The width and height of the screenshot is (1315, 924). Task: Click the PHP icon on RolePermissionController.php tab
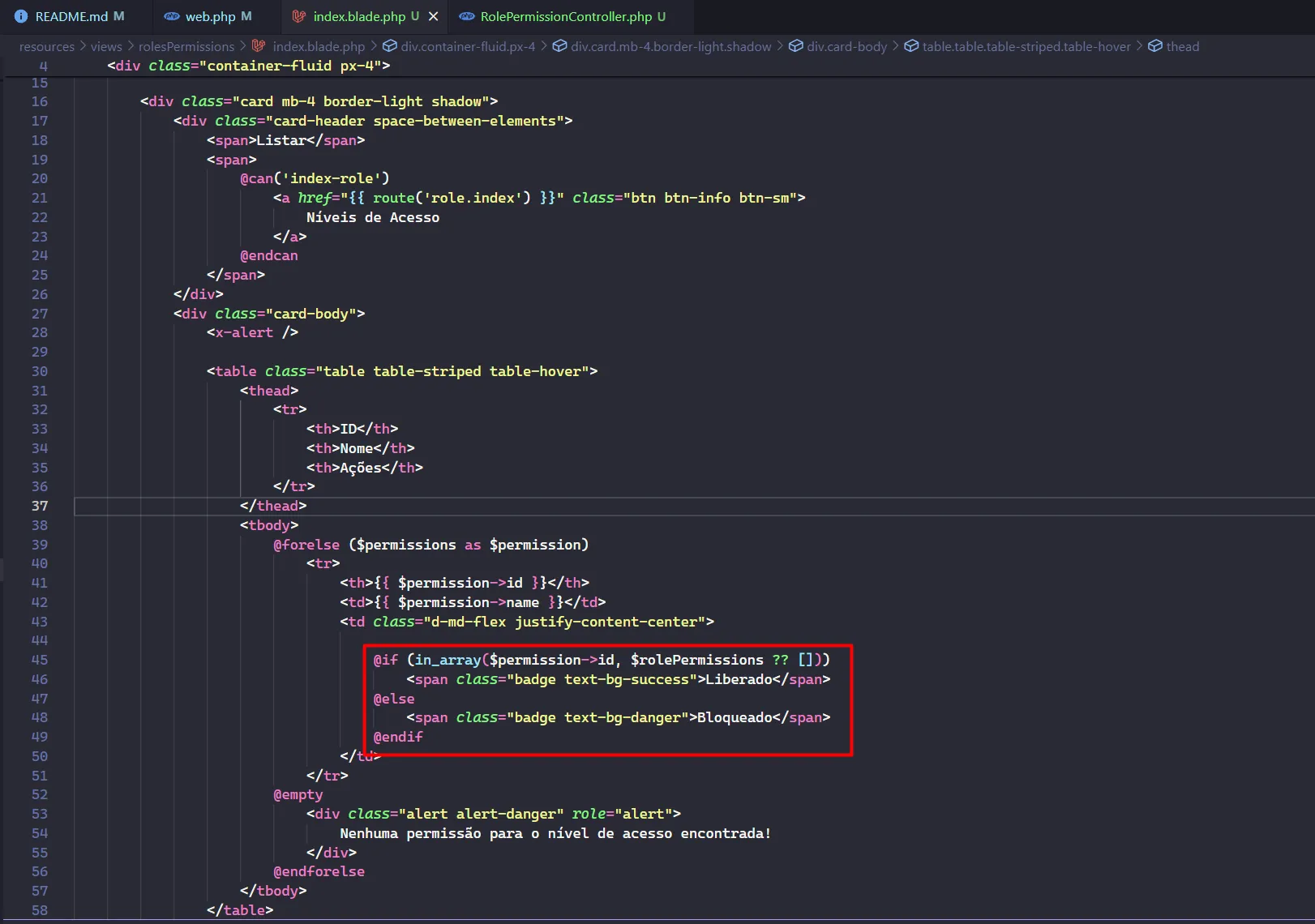(x=467, y=16)
